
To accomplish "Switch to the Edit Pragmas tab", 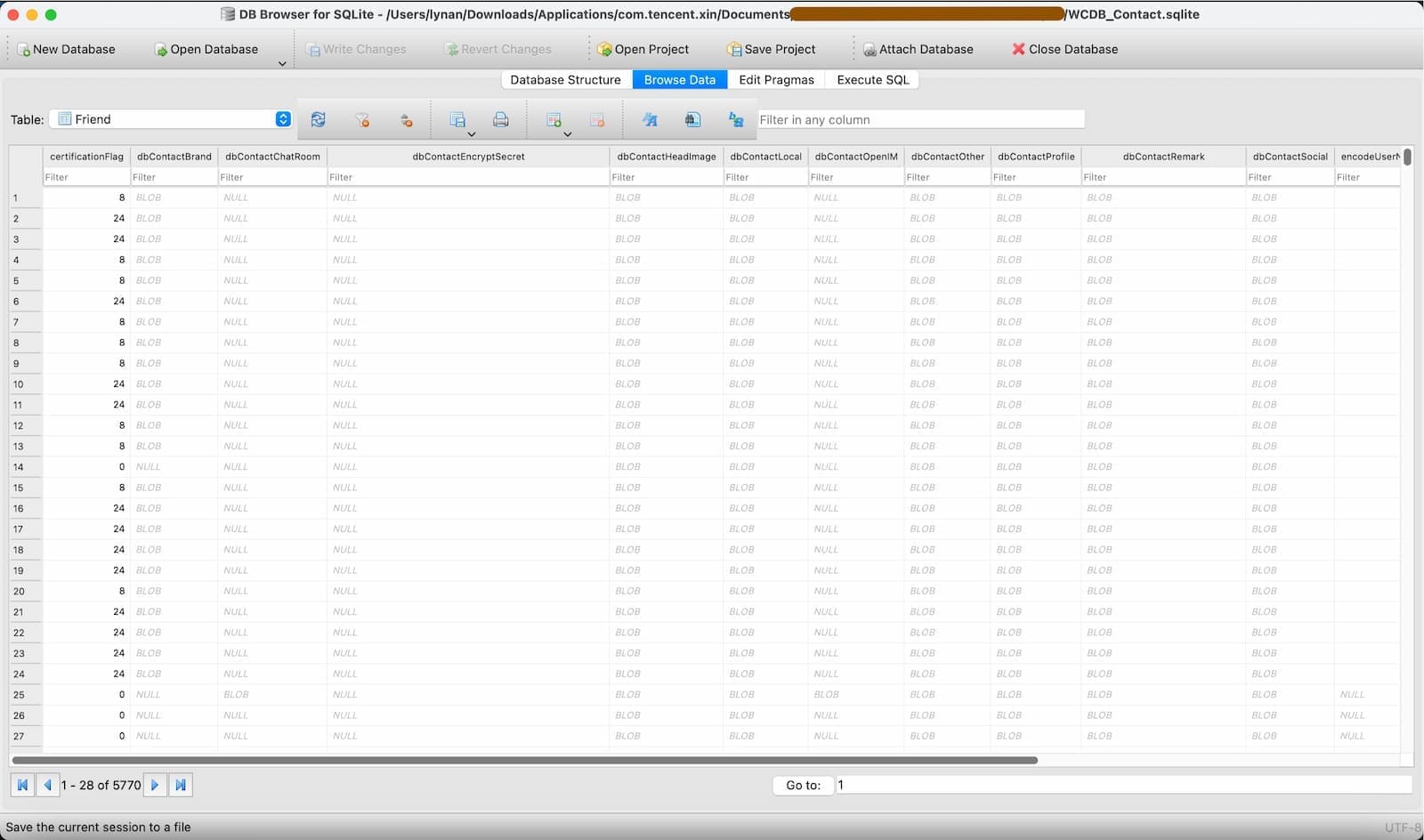I will pyautogui.click(x=776, y=80).
